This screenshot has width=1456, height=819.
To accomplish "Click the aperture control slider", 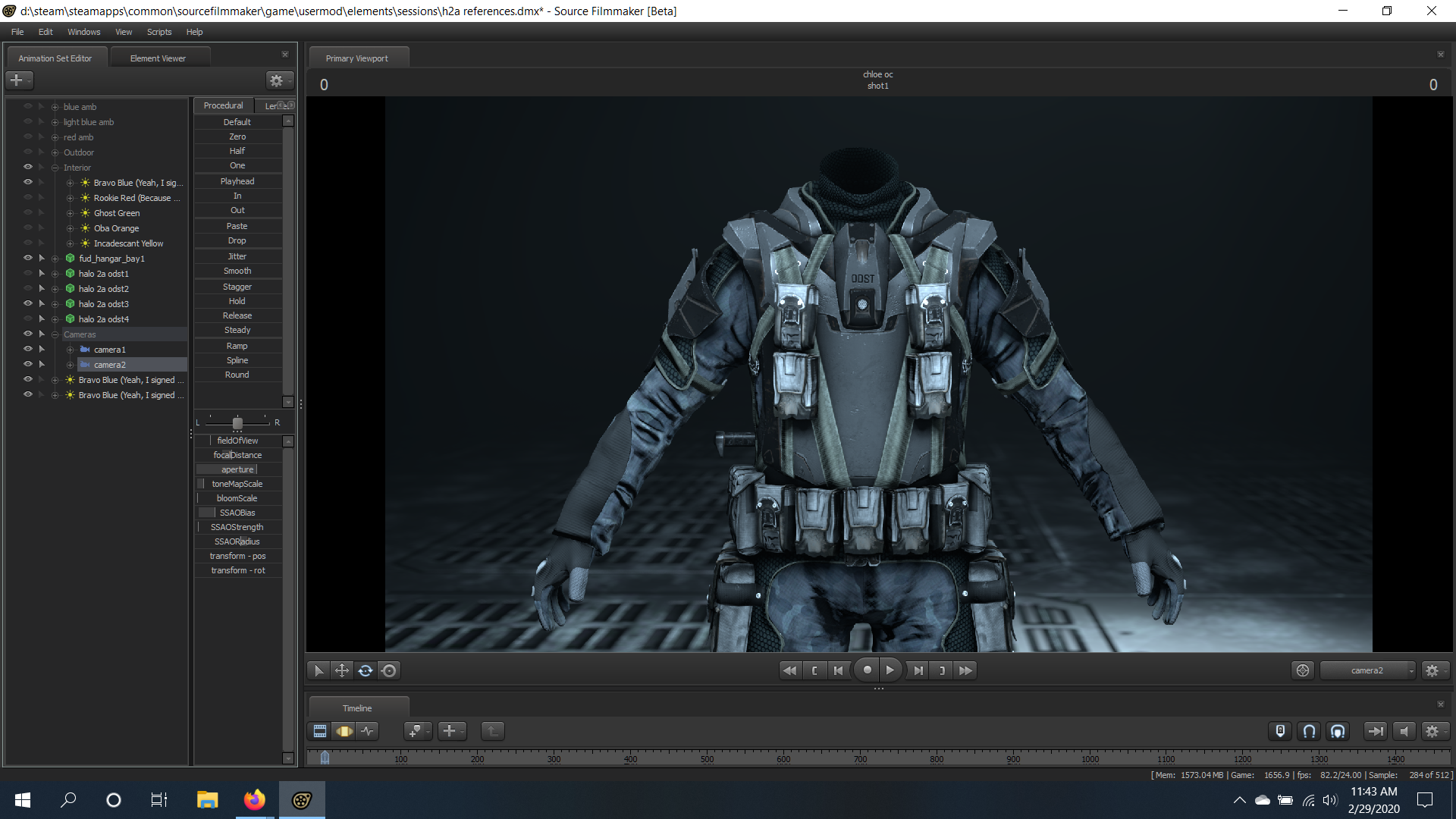I will [x=237, y=469].
